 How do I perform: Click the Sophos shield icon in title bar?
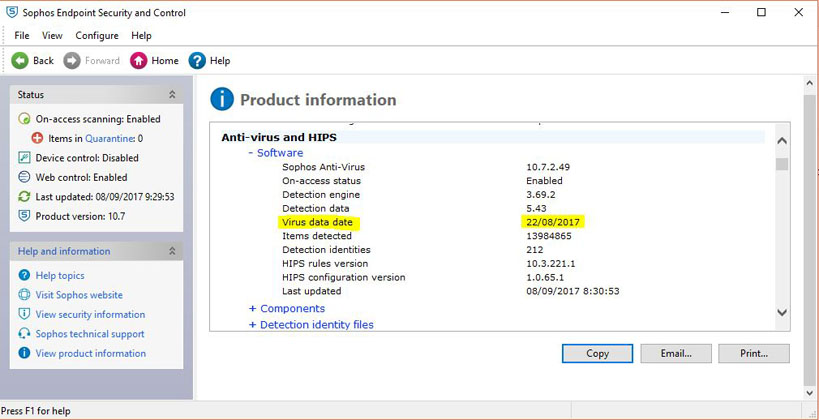(x=11, y=12)
